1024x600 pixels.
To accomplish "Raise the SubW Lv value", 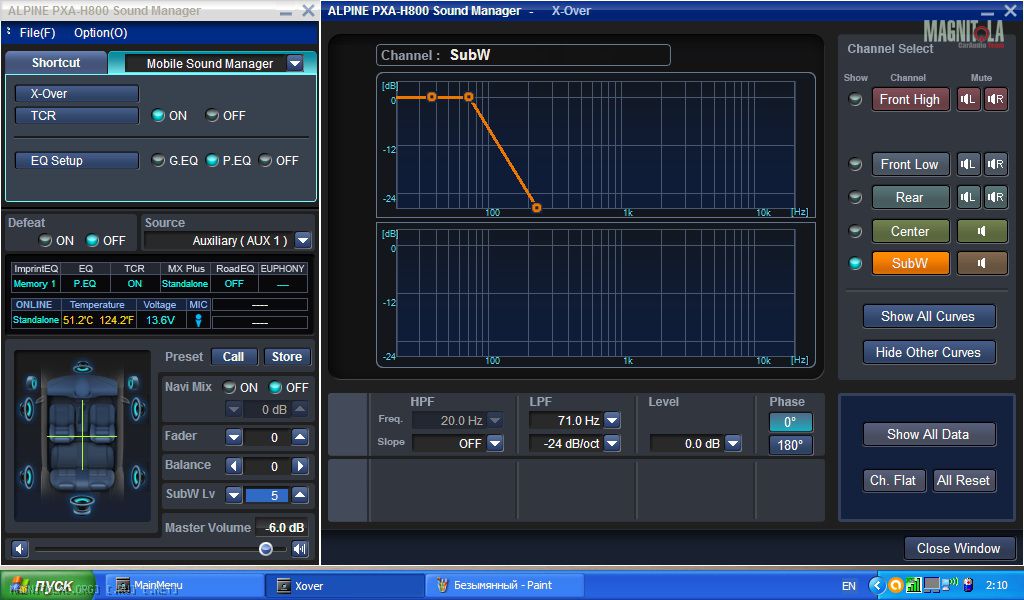I will pyautogui.click(x=300, y=494).
